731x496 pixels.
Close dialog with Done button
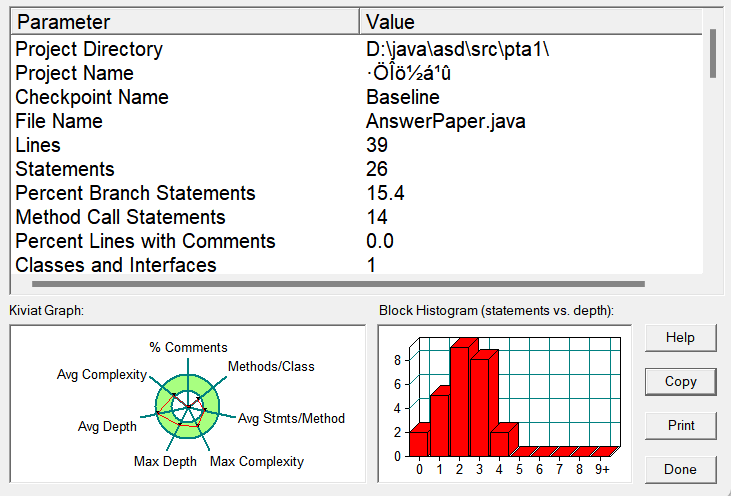click(x=680, y=469)
